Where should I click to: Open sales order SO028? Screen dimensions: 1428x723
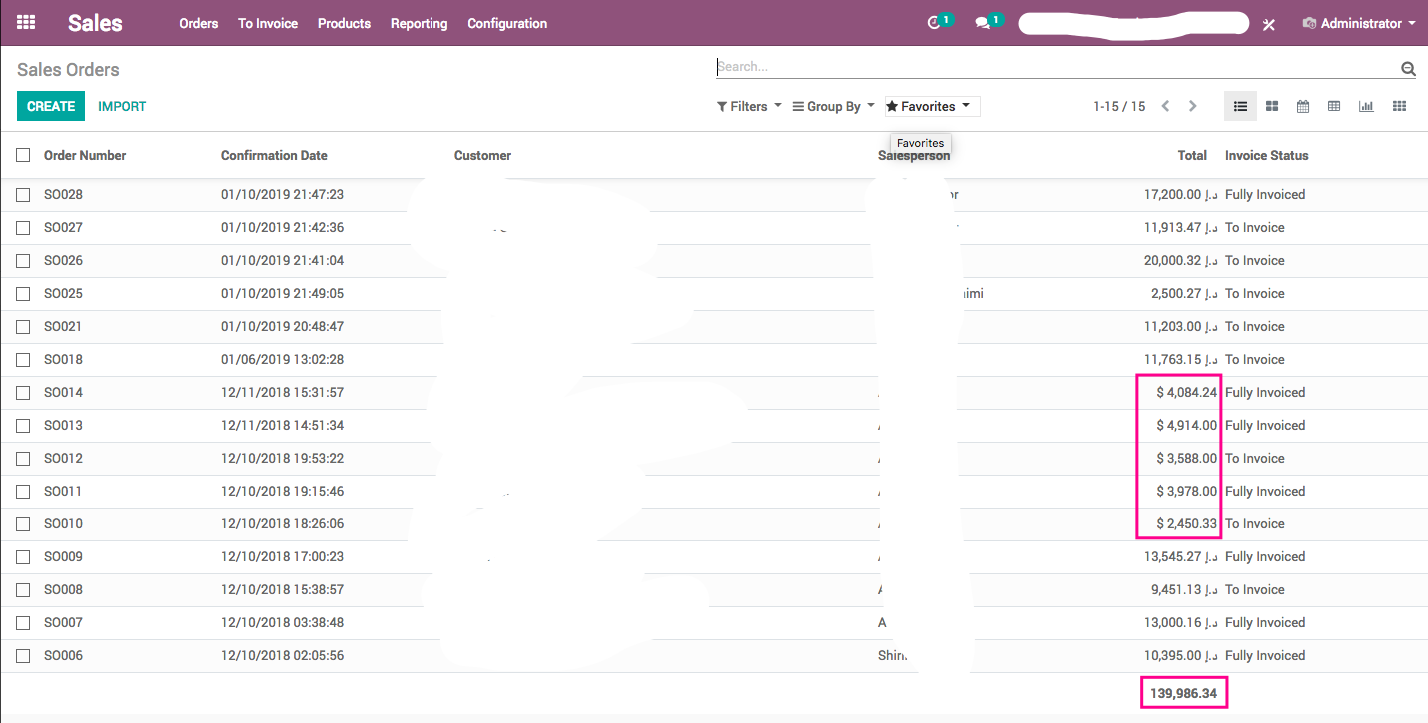pos(63,195)
